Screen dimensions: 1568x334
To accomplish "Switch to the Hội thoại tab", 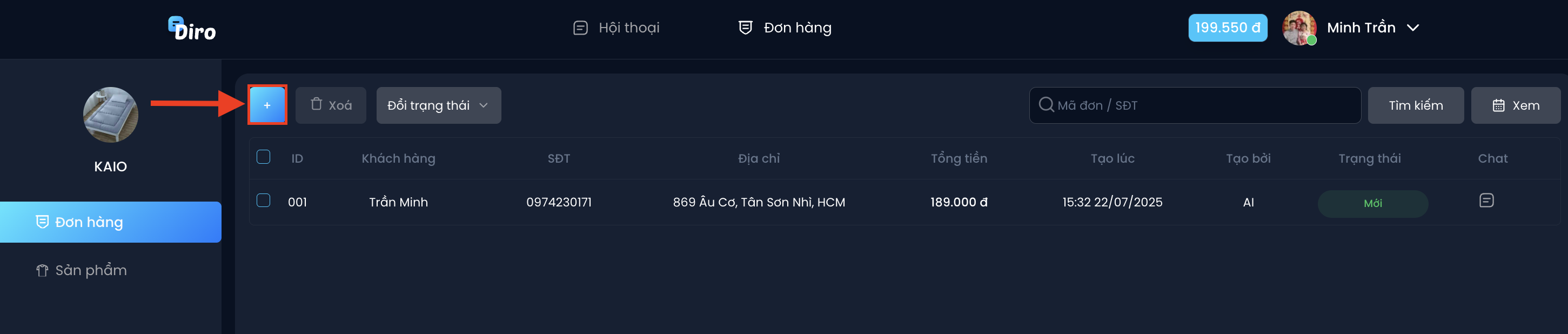I will pyautogui.click(x=616, y=28).
